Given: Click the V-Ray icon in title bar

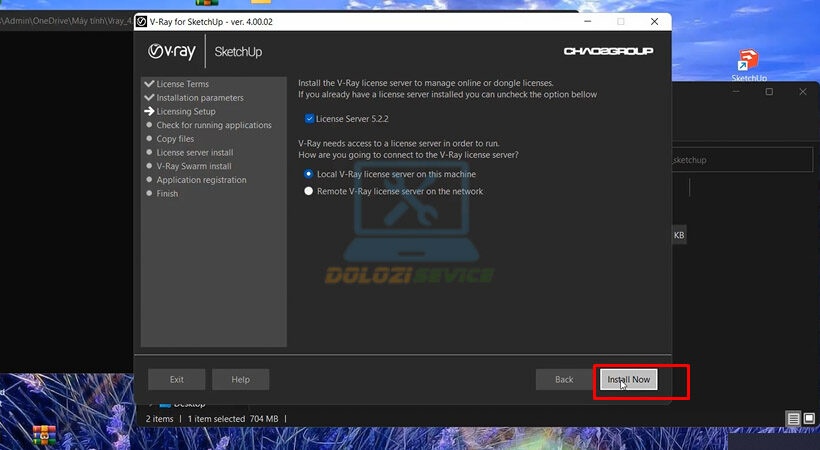Looking at the screenshot, I should [x=141, y=20].
